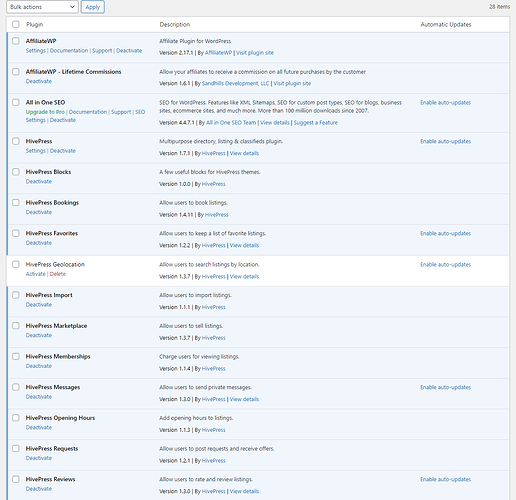The height and width of the screenshot is (500, 516).
Task: Open the Bulk actions dropdown
Action: click(42, 7)
